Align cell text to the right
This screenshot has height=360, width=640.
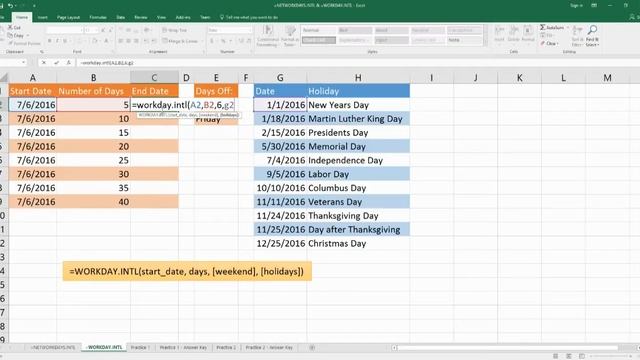point(136,41)
